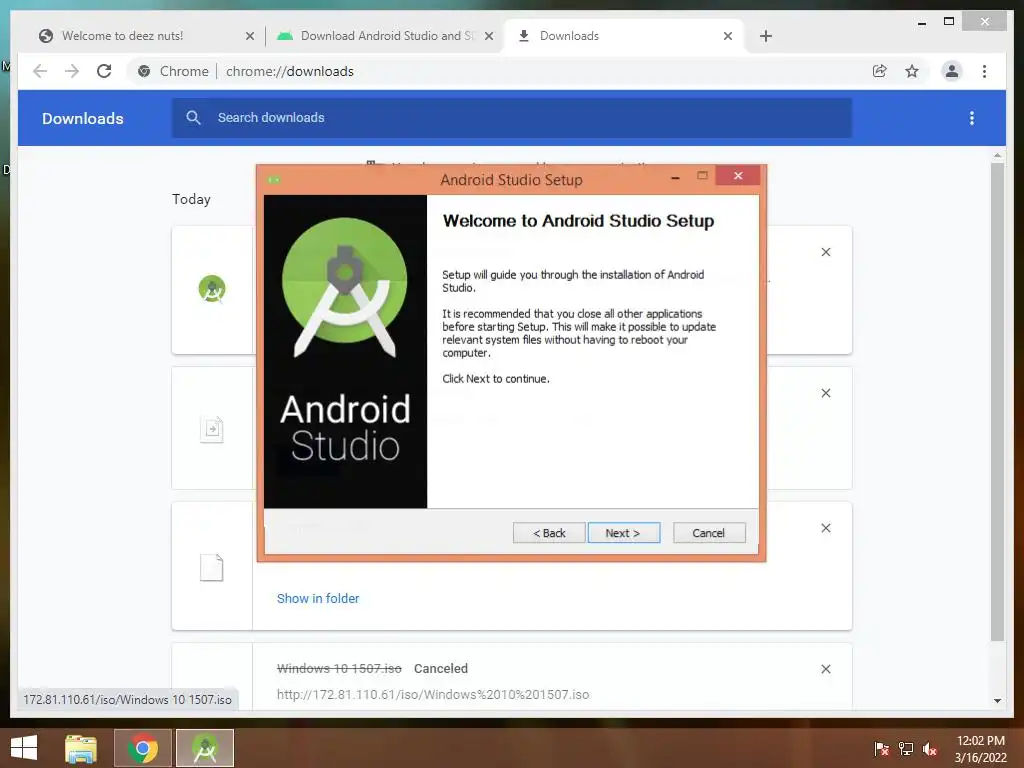Click 'Click Next to continue.' text
1024x768 pixels.
[496, 379]
